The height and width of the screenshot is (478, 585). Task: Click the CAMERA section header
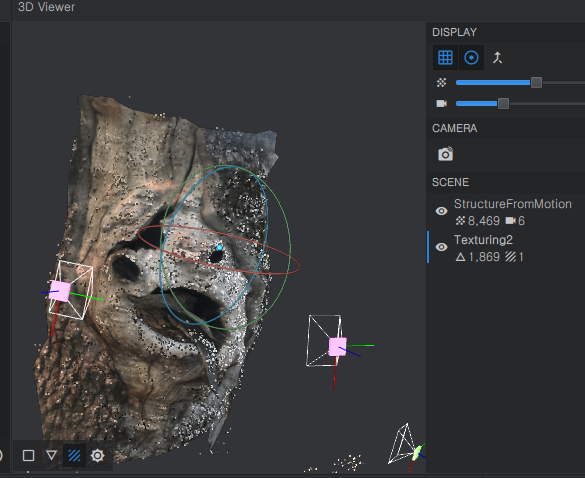tap(454, 128)
